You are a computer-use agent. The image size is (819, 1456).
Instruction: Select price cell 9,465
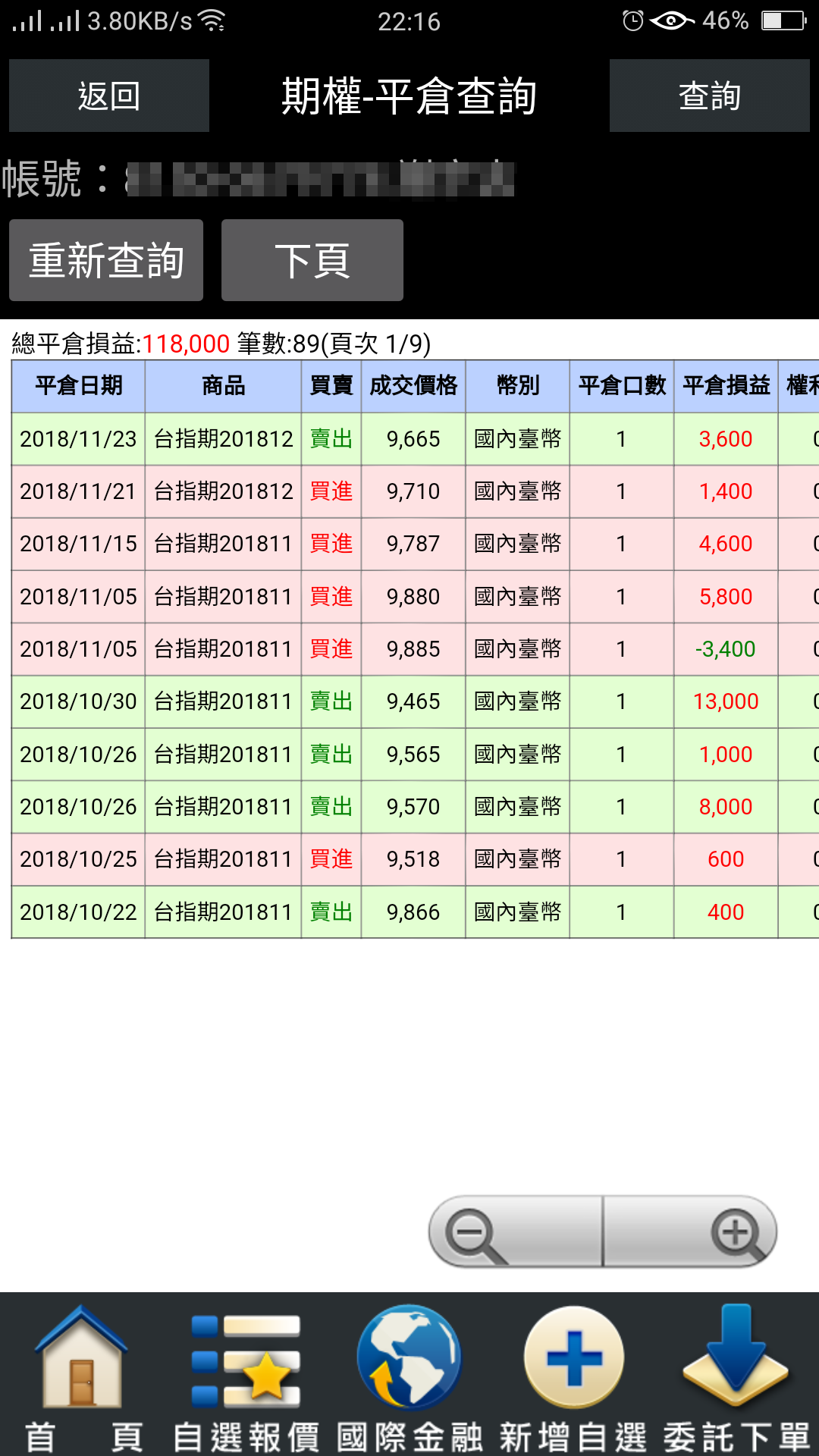click(413, 701)
